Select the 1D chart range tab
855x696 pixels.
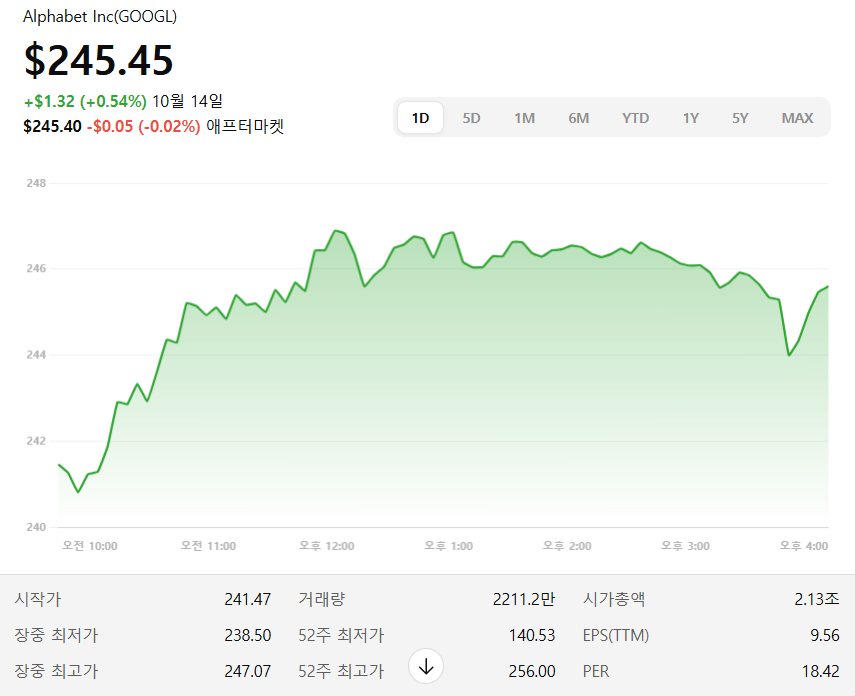420,118
